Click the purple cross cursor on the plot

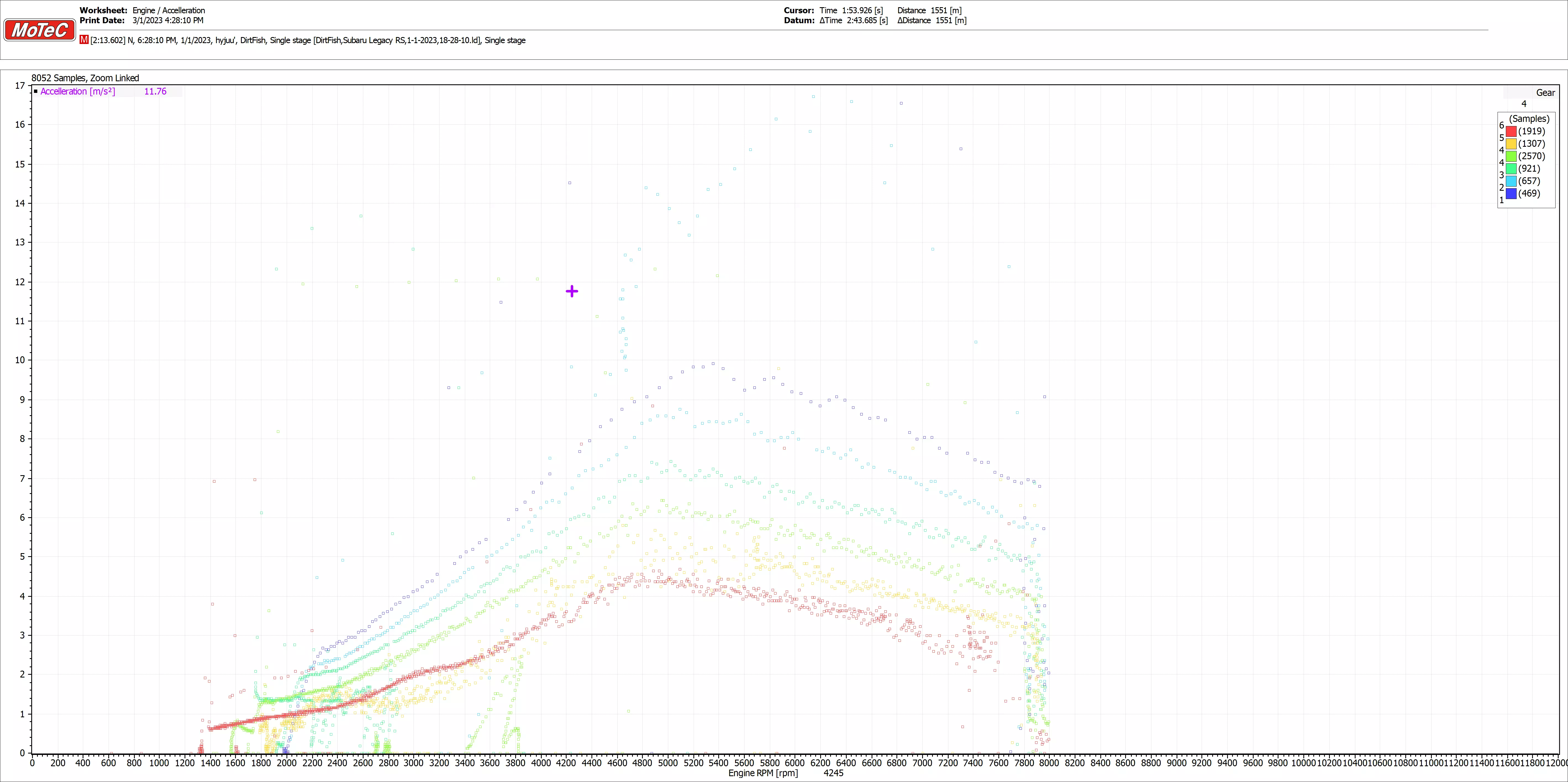point(572,291)
